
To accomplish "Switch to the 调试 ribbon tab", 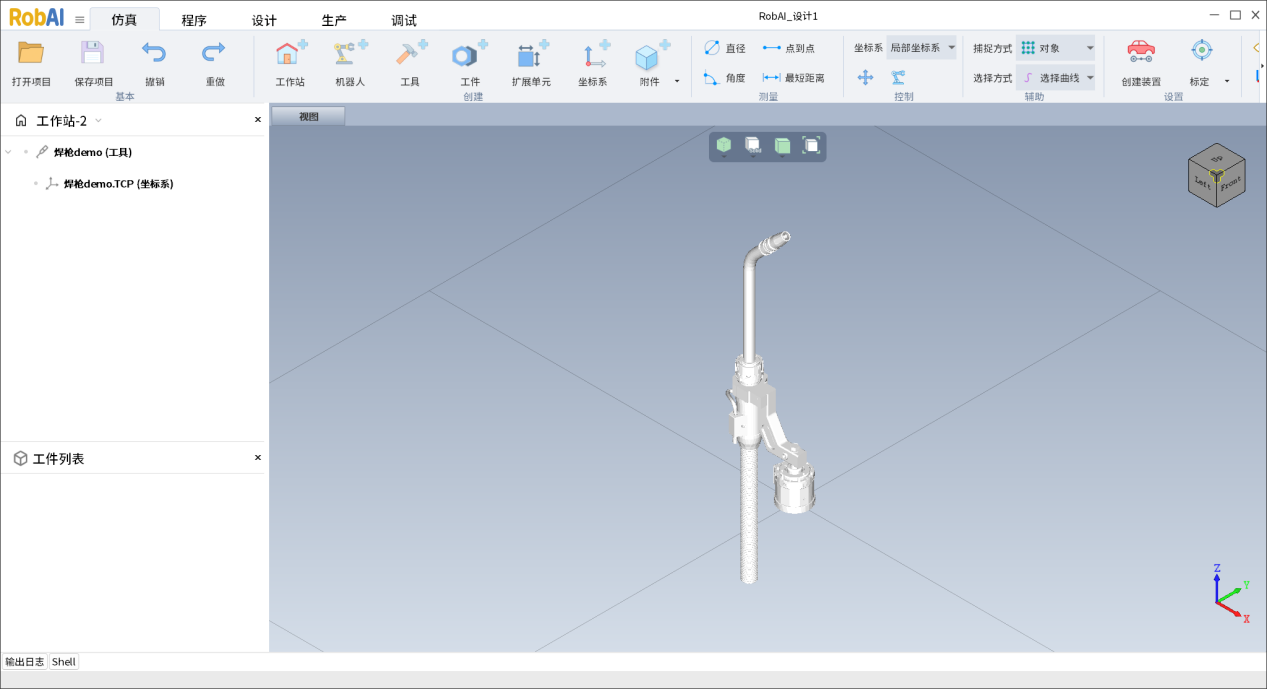I will coord(404,20).
